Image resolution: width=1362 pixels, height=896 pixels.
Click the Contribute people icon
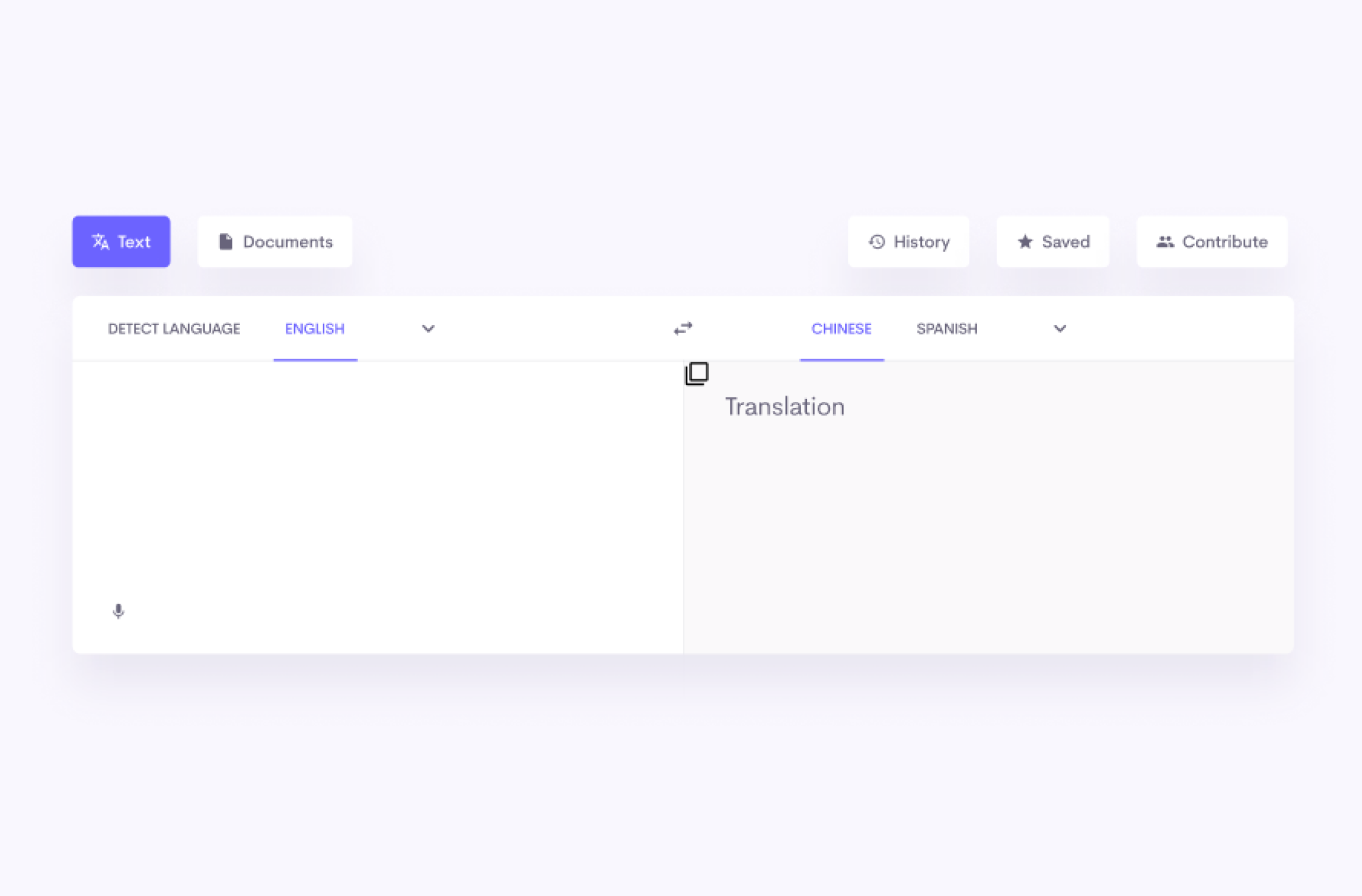(x=1163, y=241)
